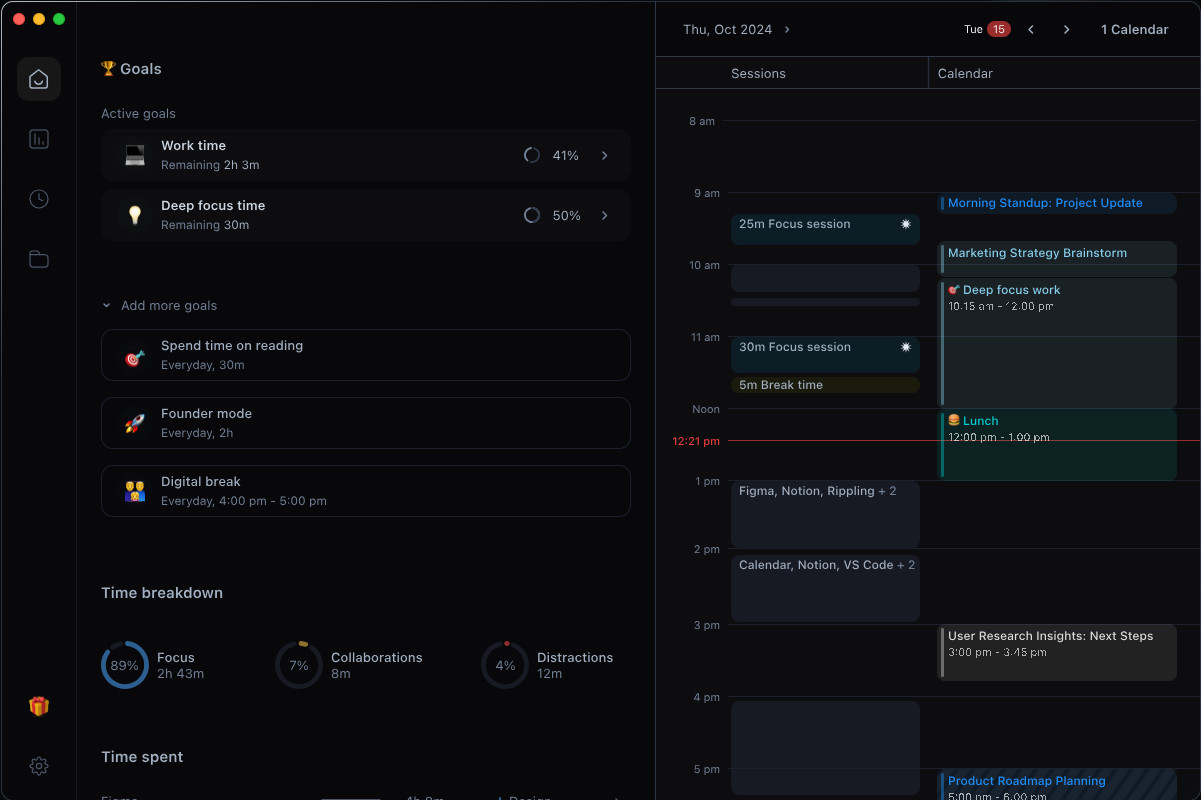Viewport: 1201px width, 800px height.
Task: Click the 12:21 pm current time marker
Action: coord(696,441)
